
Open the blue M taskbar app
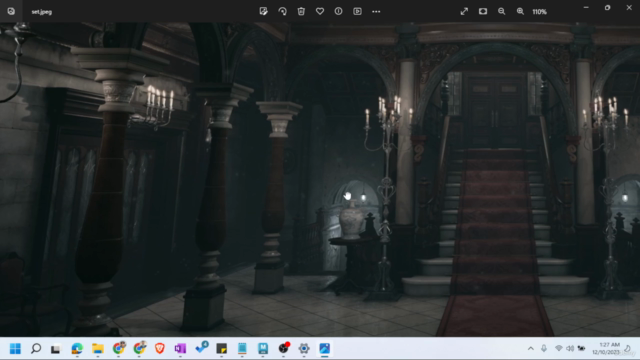[x=263, y=349]
